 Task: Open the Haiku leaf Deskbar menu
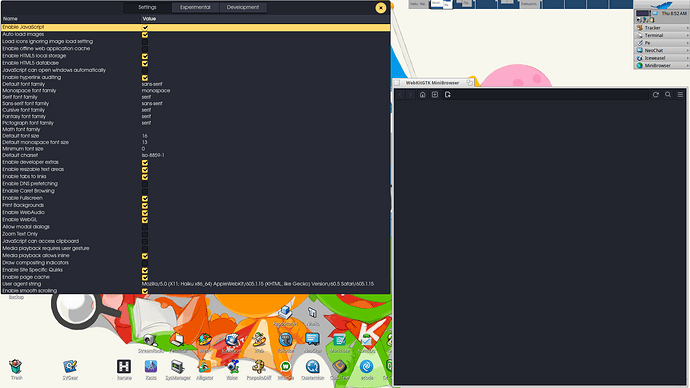tap(661, 5)
